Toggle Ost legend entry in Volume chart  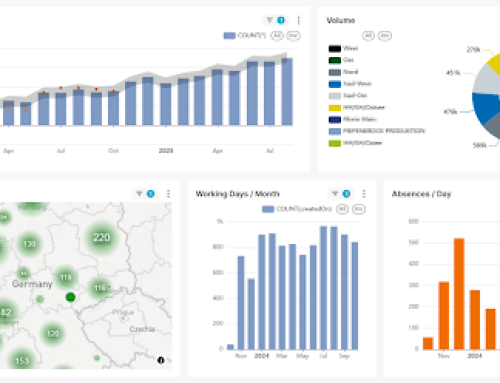pyautogui.click(x=341, y=60)
